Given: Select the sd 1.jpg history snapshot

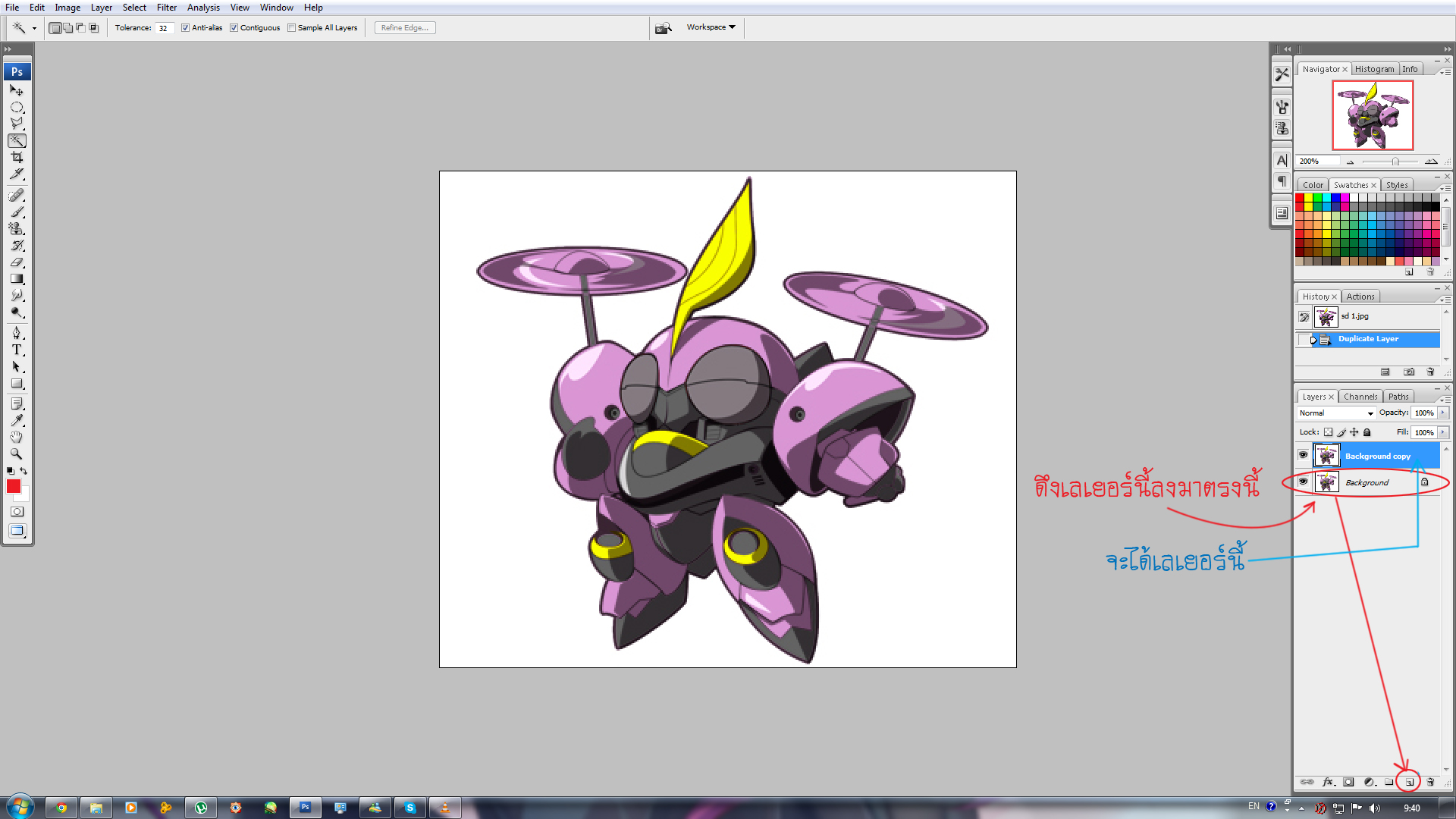Looking at the screenshot, I should point(1368,317).
